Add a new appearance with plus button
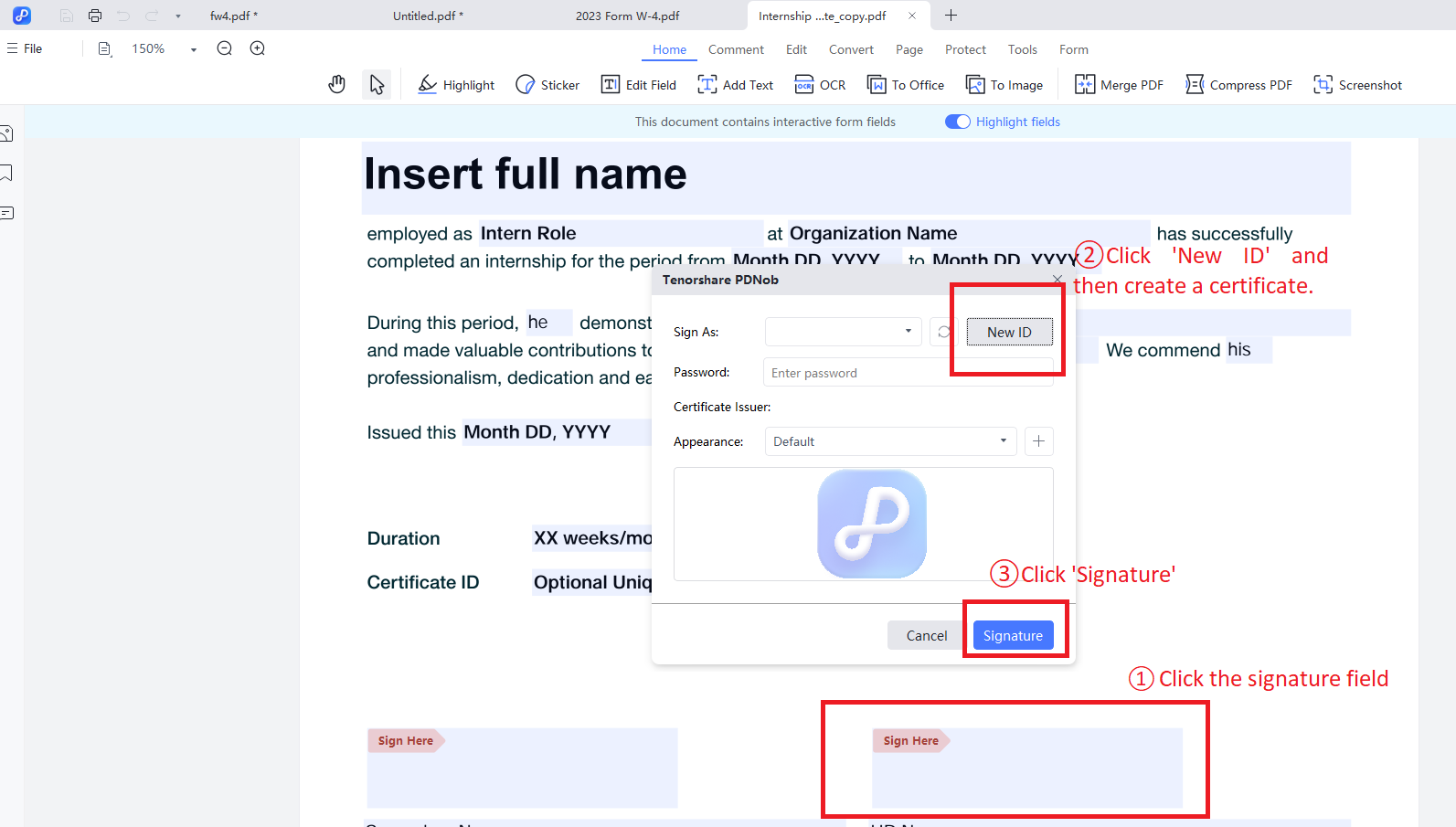 coord(1039,441)
